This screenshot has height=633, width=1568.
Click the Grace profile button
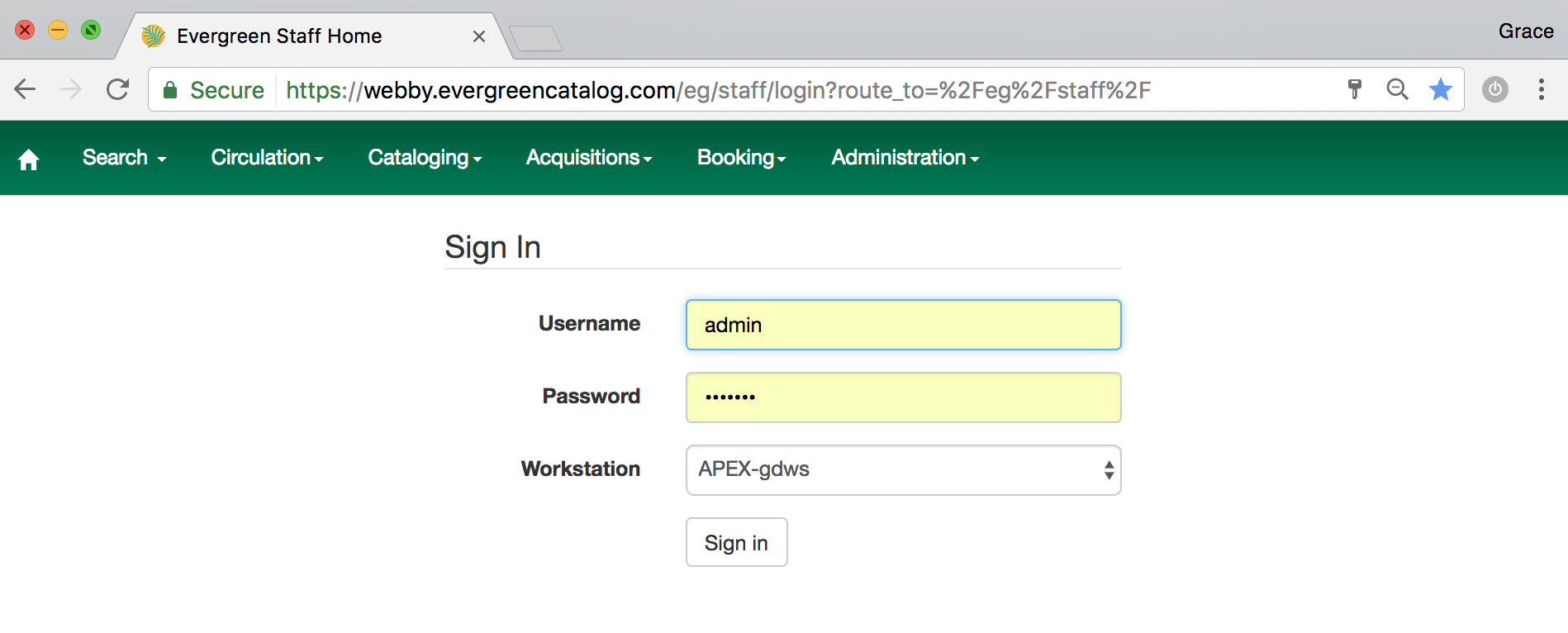click(1526, 31)
